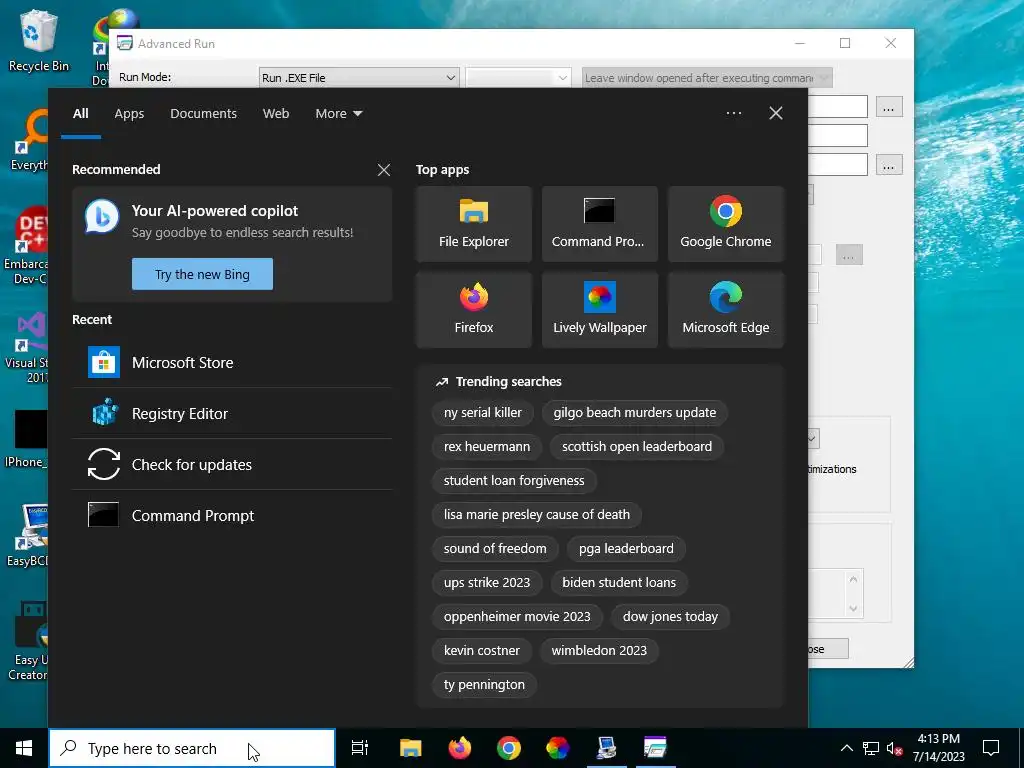This screenshot has width=1024, height=768.
Task: Switch to the Documents tab
Action: pyautogui.click(x=203, y=114)
